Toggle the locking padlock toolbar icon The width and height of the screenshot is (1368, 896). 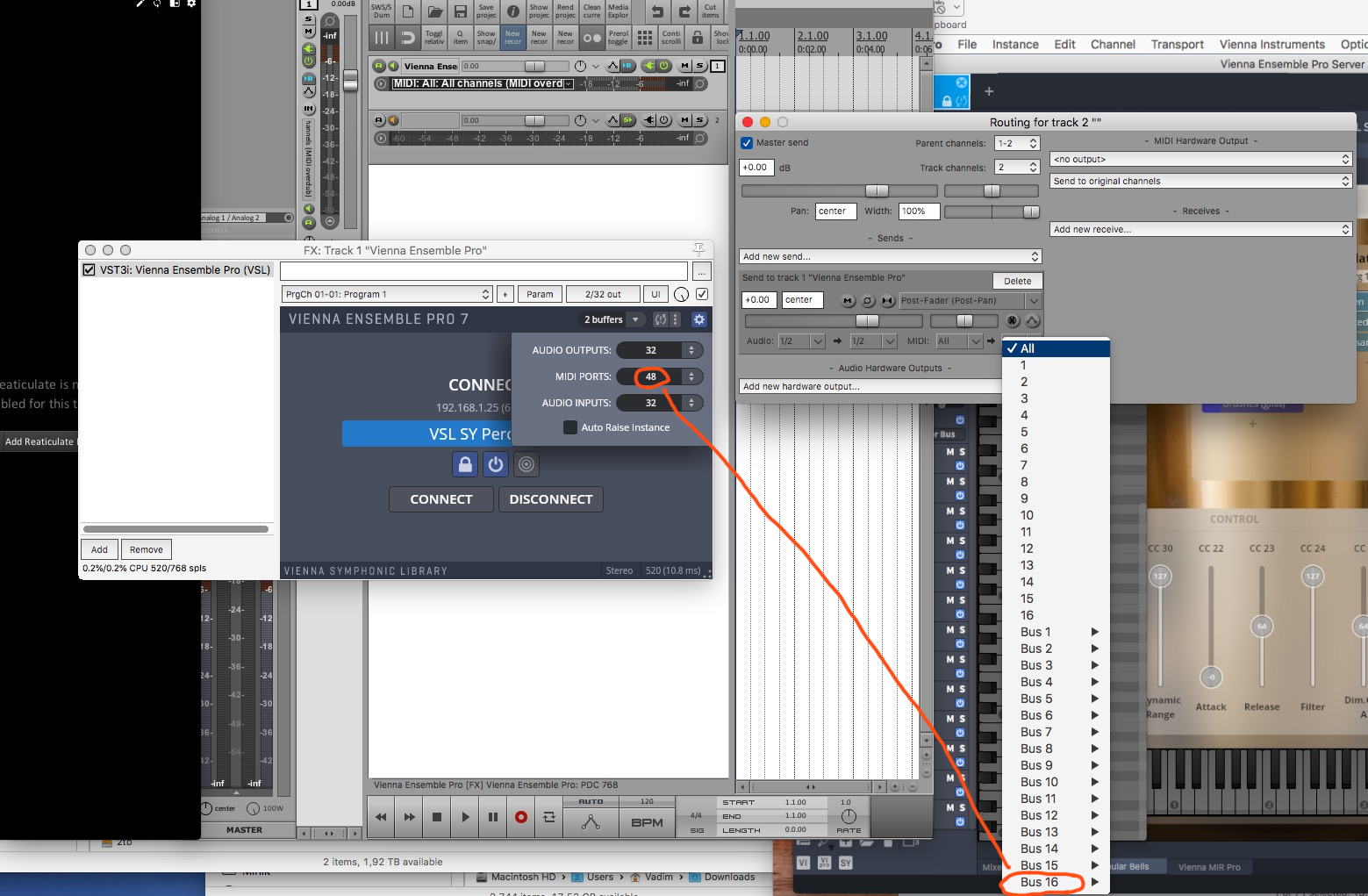click(x=698, y=37)
